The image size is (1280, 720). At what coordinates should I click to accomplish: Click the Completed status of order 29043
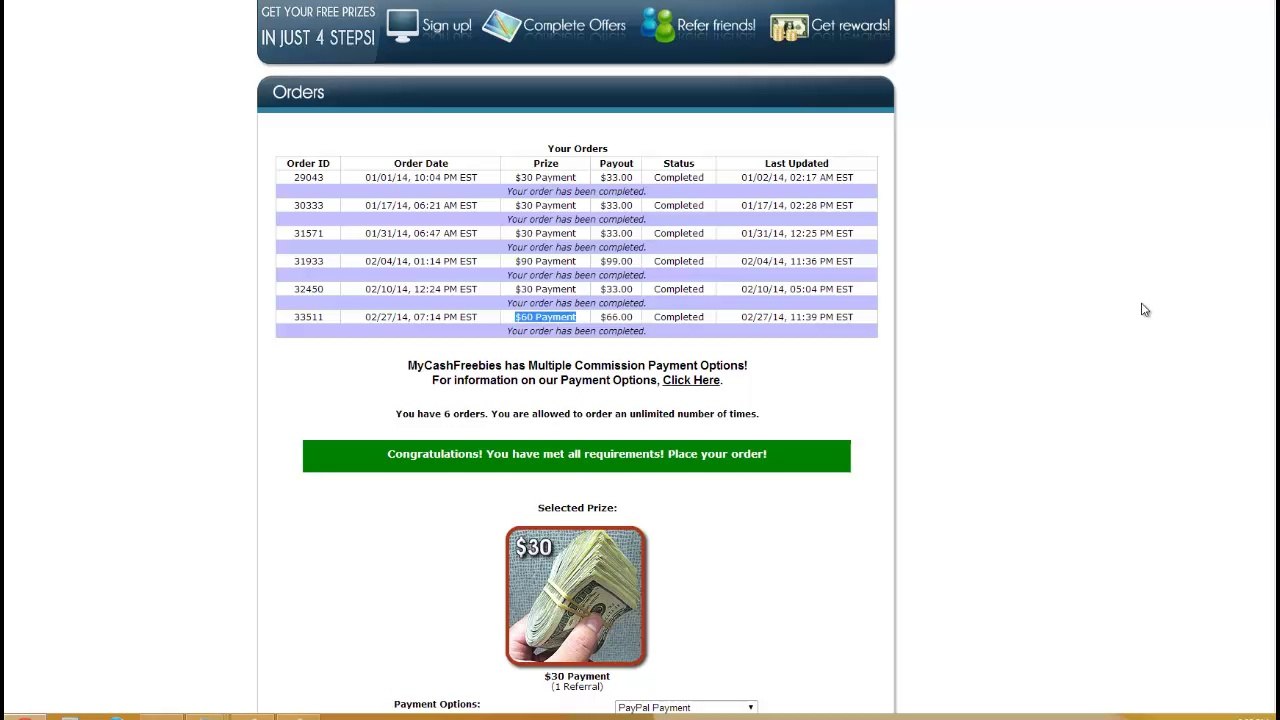pos(678,177)
